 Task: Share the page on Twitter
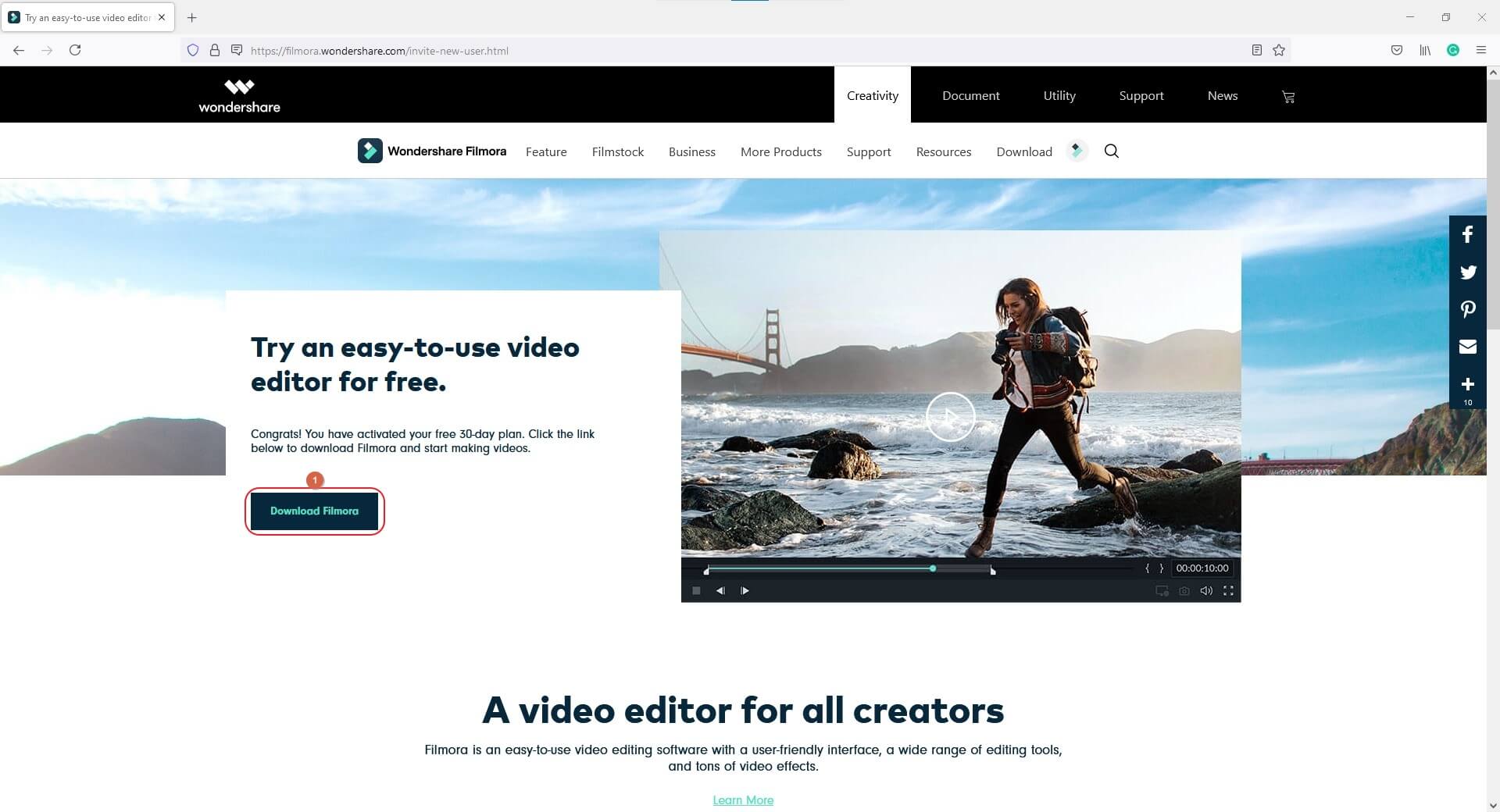(1468, 272)
